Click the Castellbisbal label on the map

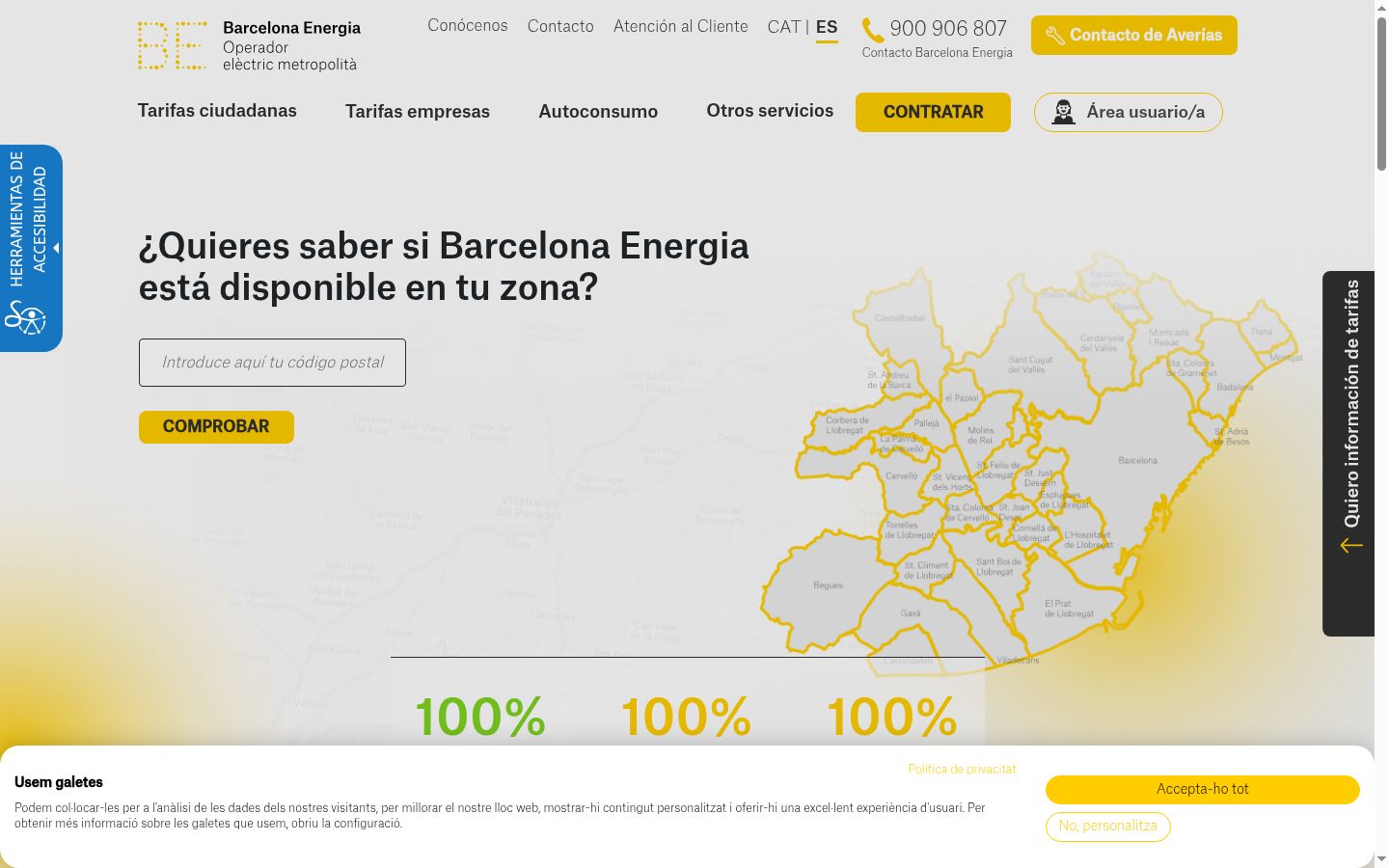(x=900, y=318)
